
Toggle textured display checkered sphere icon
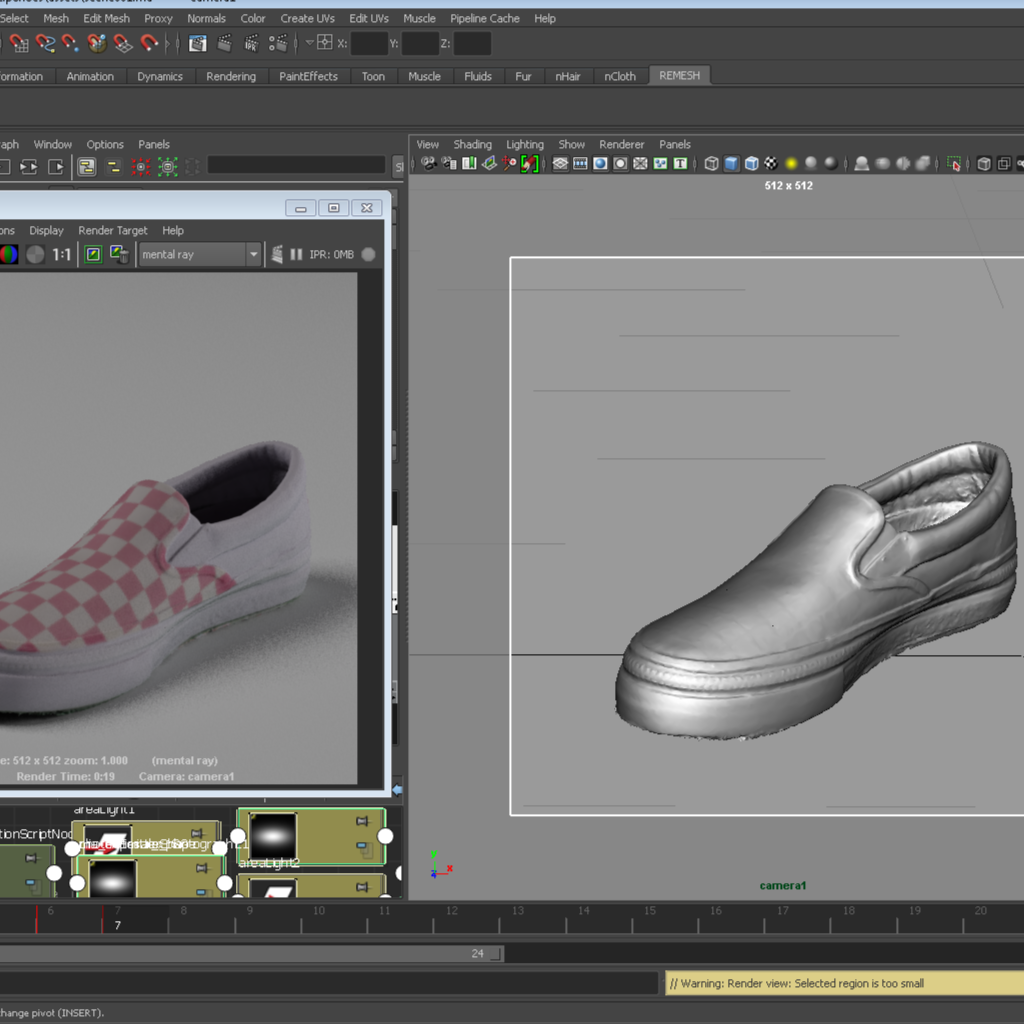coord(771,163)
